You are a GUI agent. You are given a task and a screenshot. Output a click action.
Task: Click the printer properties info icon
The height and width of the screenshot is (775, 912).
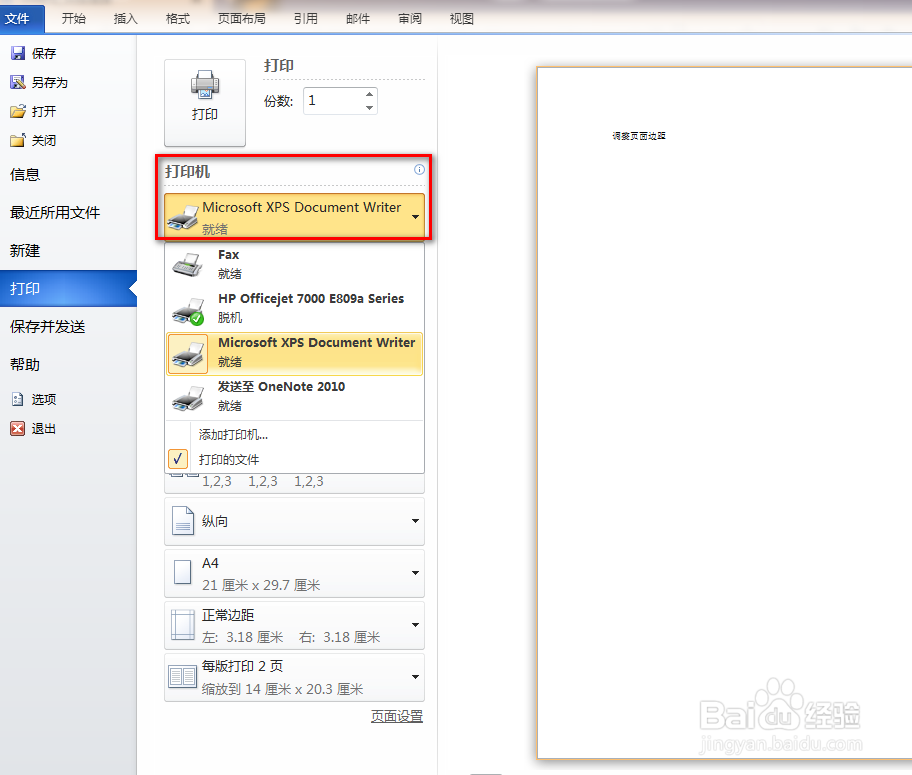tap(419, 169)
